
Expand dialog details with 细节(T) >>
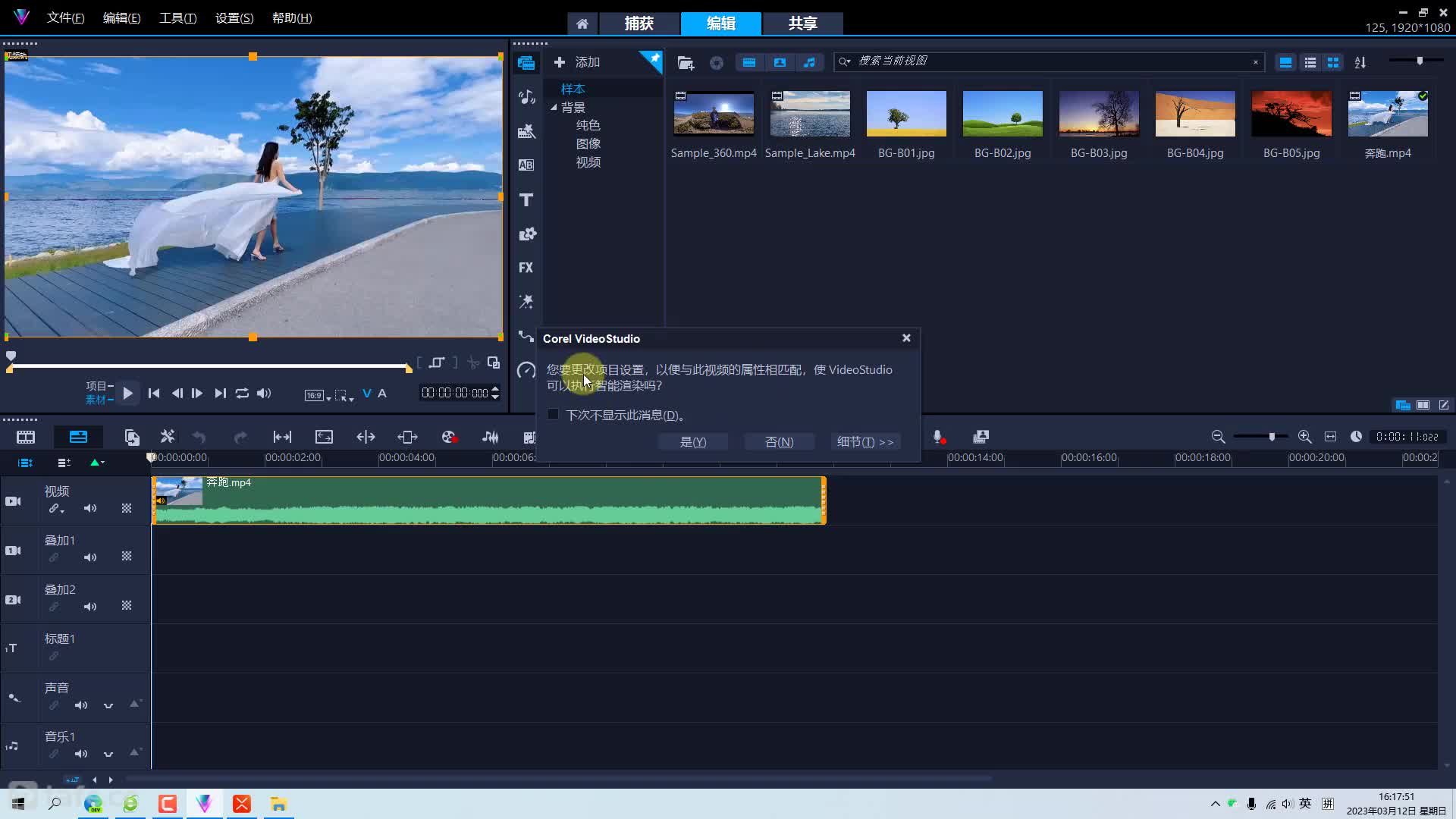pos(865,441)
